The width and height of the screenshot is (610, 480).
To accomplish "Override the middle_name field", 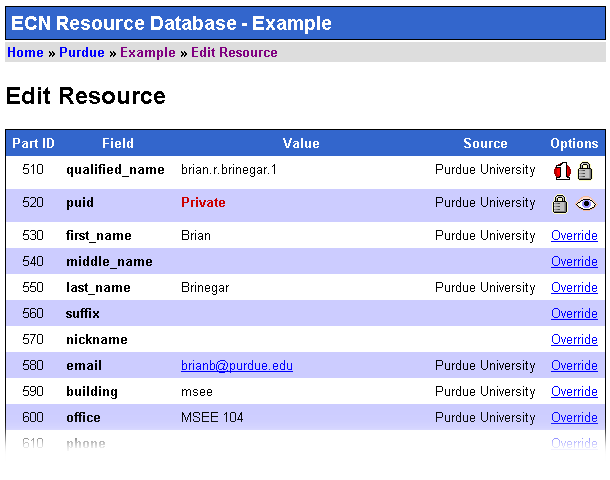I will click(574, 262).
